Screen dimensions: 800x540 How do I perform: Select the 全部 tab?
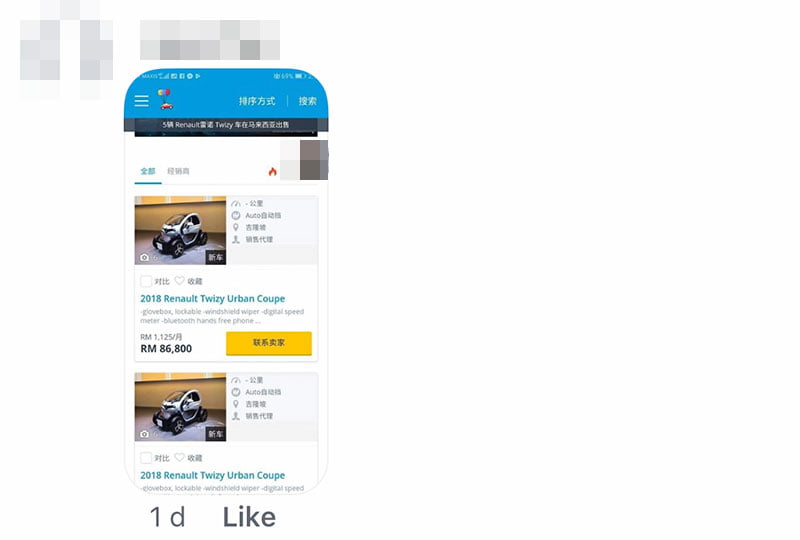coord(148,171)
